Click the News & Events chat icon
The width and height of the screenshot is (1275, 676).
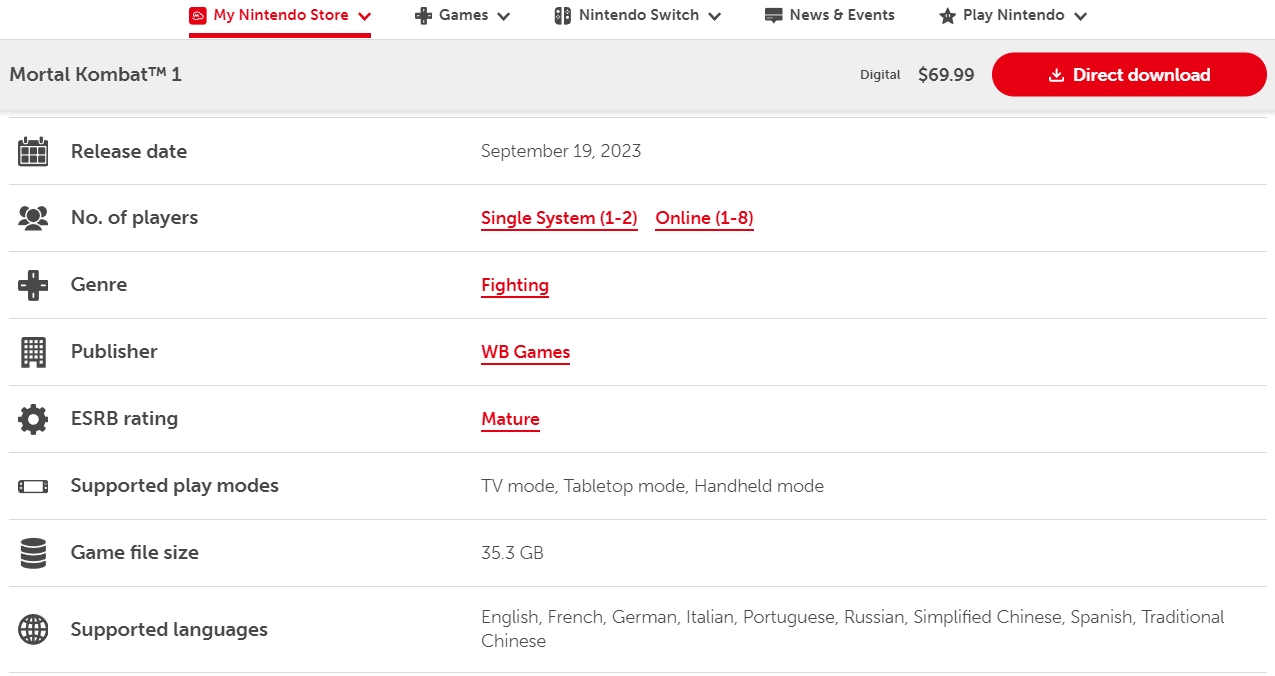pos(773,16)
